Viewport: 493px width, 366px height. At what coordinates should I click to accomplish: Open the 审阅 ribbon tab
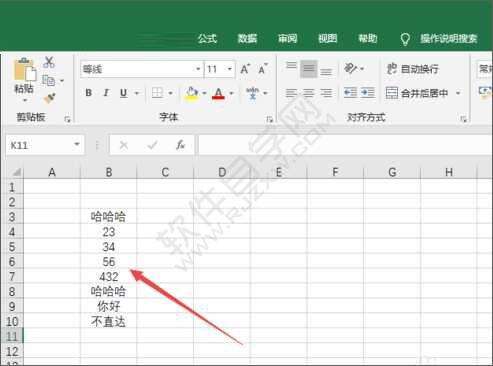pyautogui.click(x=288, y=39)
